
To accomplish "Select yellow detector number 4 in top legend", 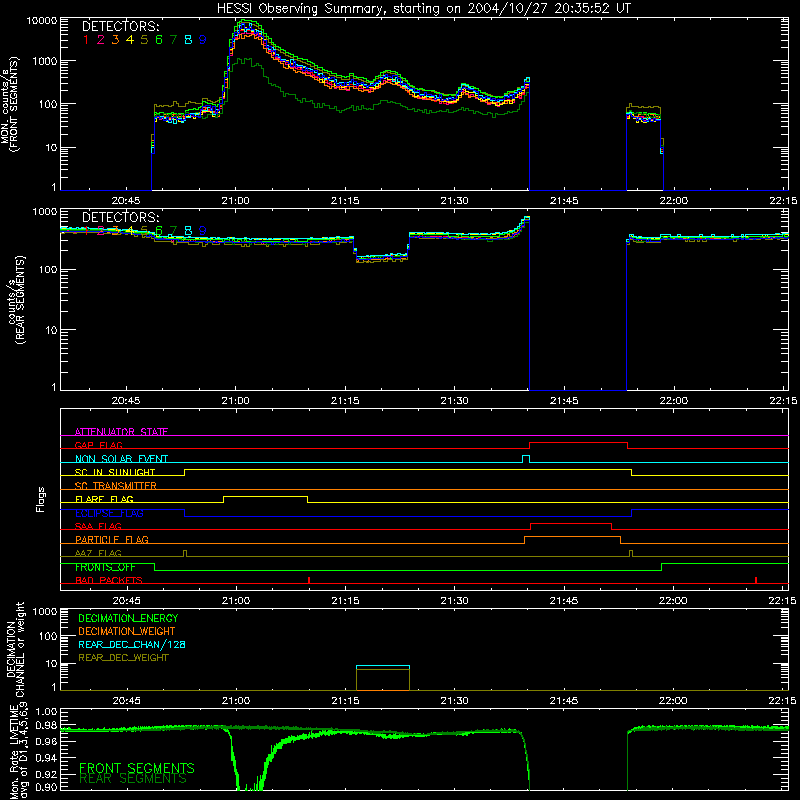I will click(x=130, y=40).
